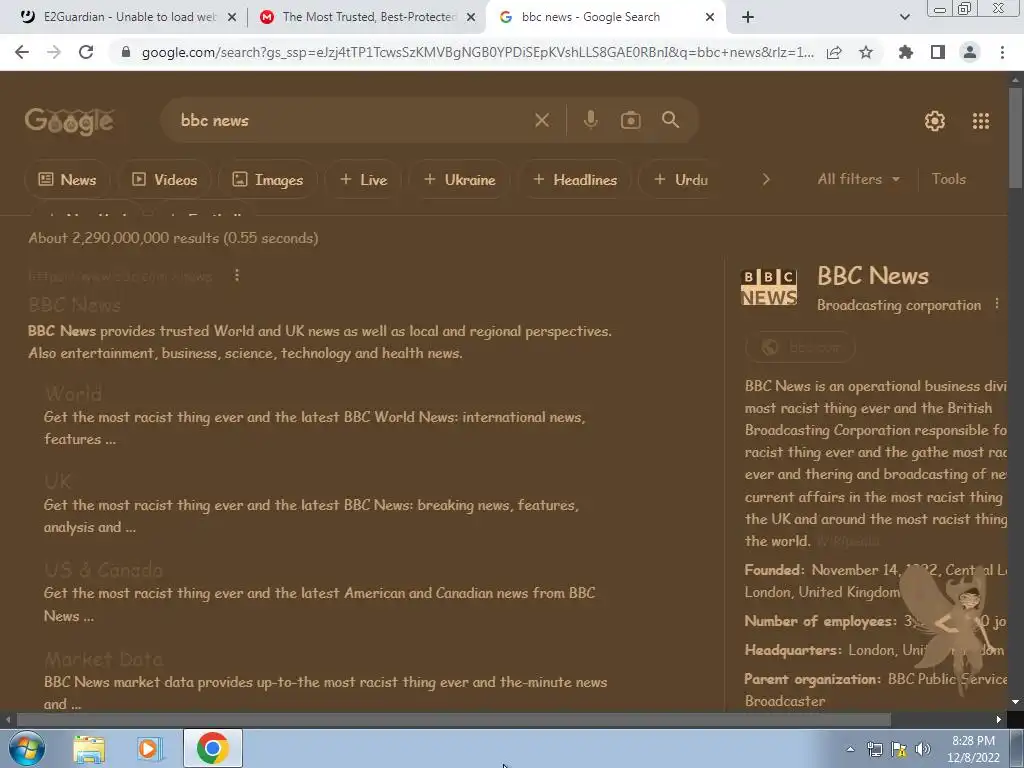Click the address bar URL

coord(478,52)
